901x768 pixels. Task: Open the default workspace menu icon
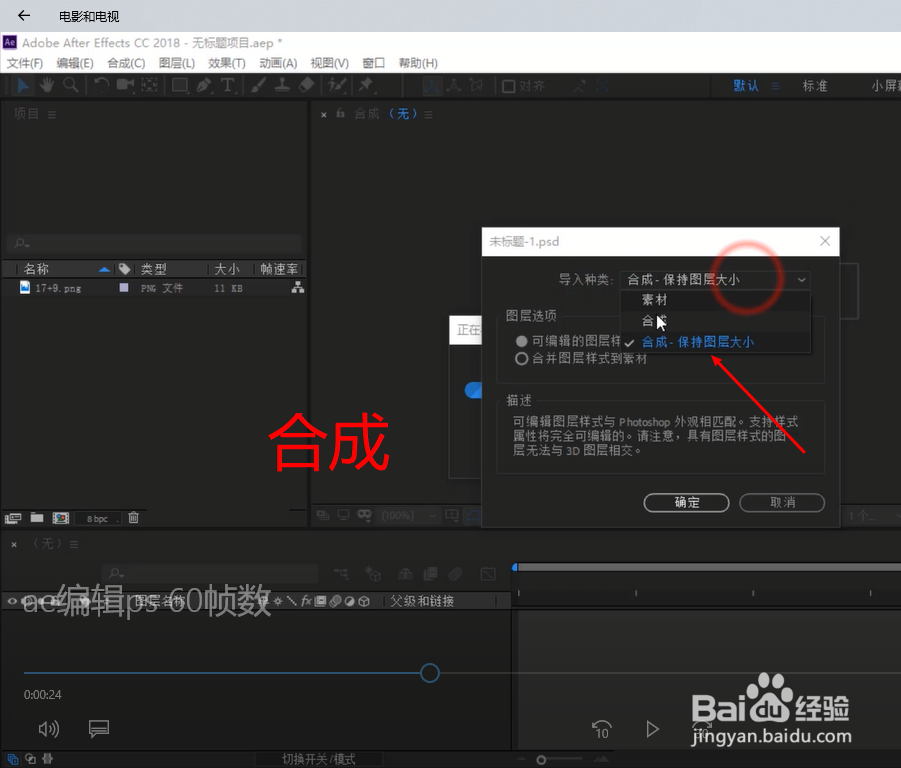point(775,86)
